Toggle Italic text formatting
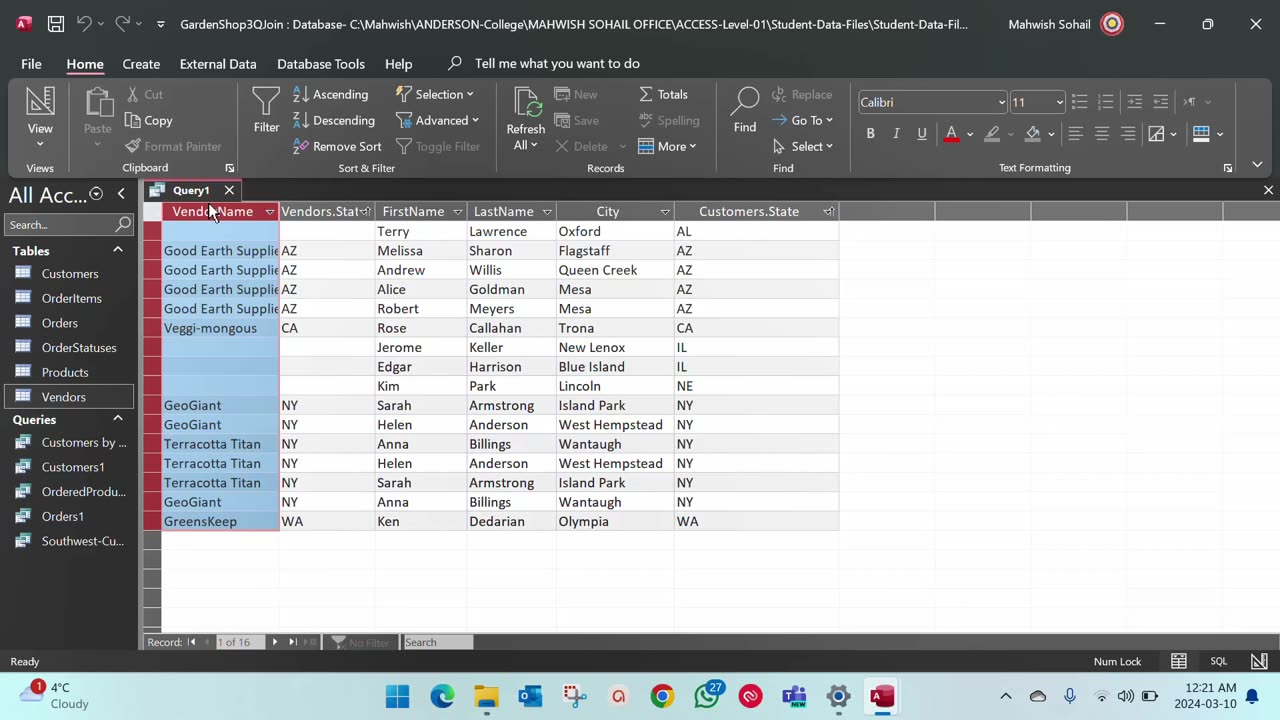Viewport: 1280px width, 720px height. (896, 133)
